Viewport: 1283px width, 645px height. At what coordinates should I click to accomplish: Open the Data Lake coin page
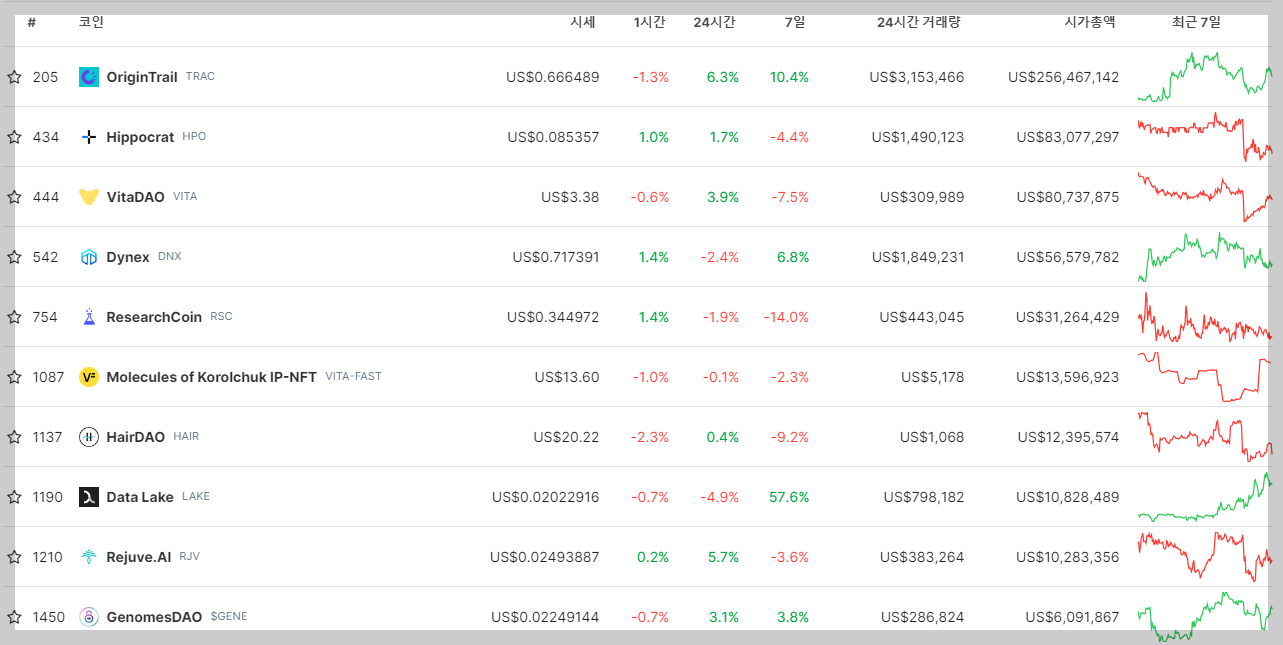140,497
